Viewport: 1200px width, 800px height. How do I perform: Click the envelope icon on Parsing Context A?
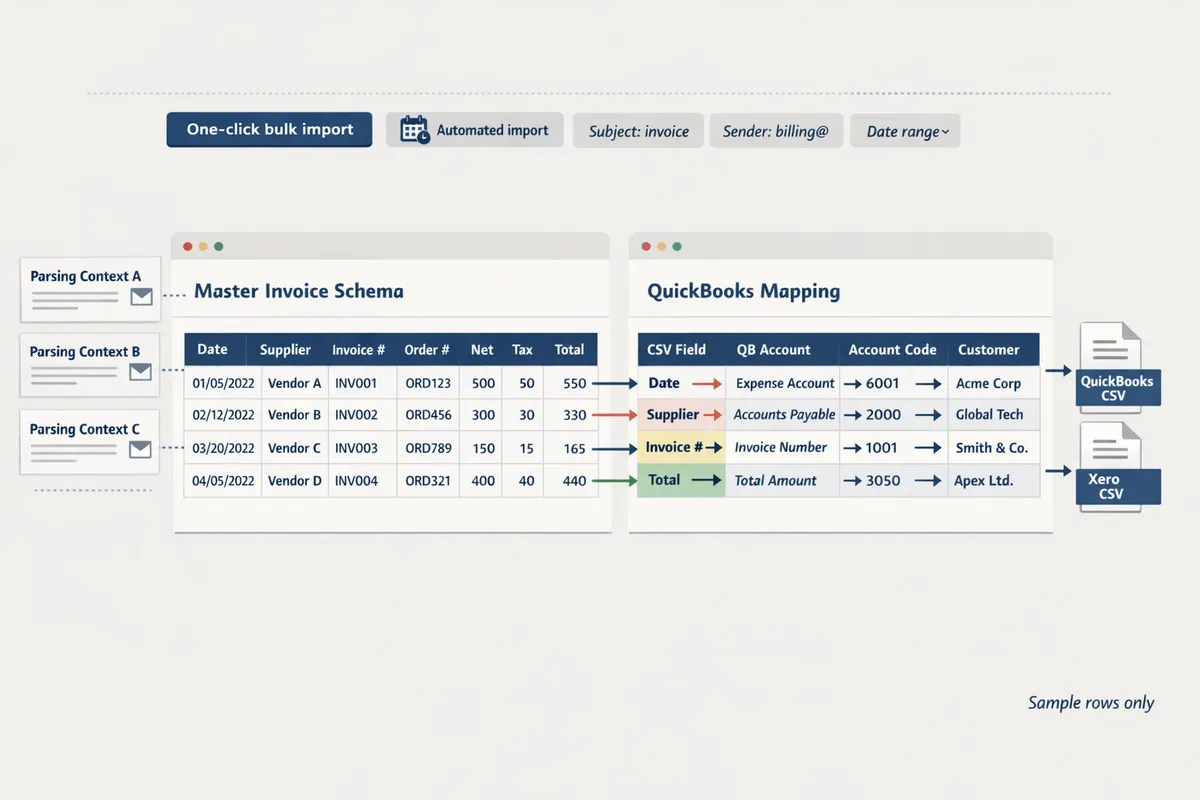(141, 296)
